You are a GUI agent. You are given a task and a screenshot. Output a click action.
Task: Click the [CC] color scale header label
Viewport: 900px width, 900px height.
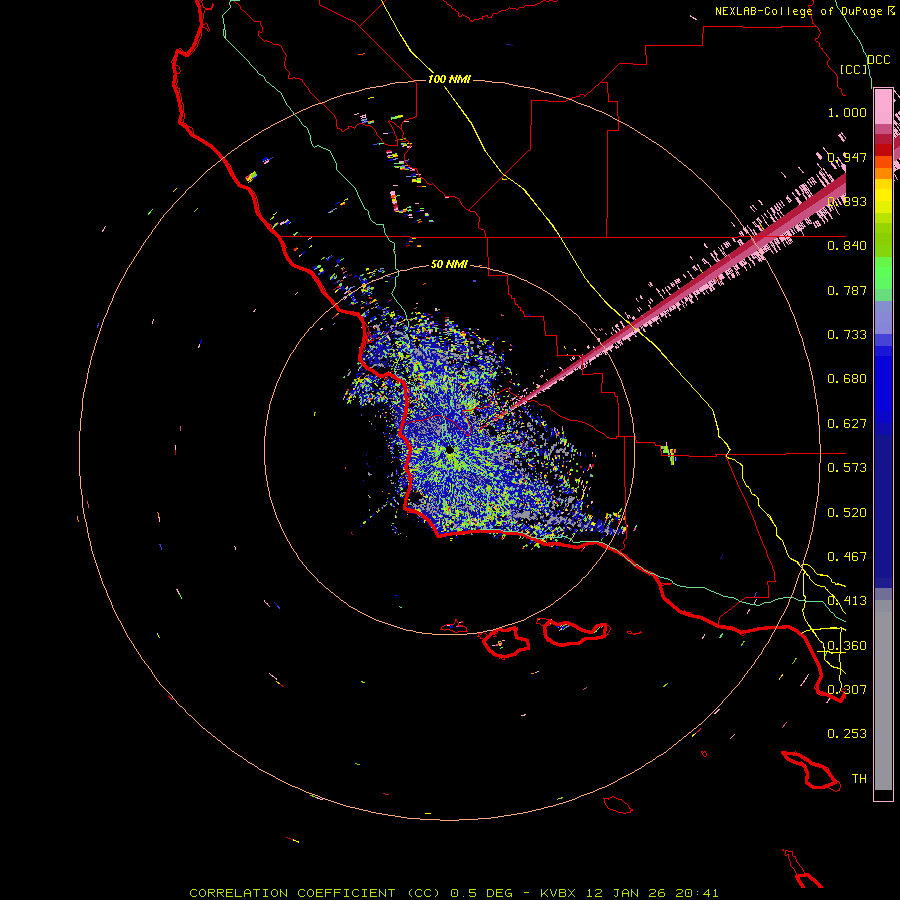853,69
